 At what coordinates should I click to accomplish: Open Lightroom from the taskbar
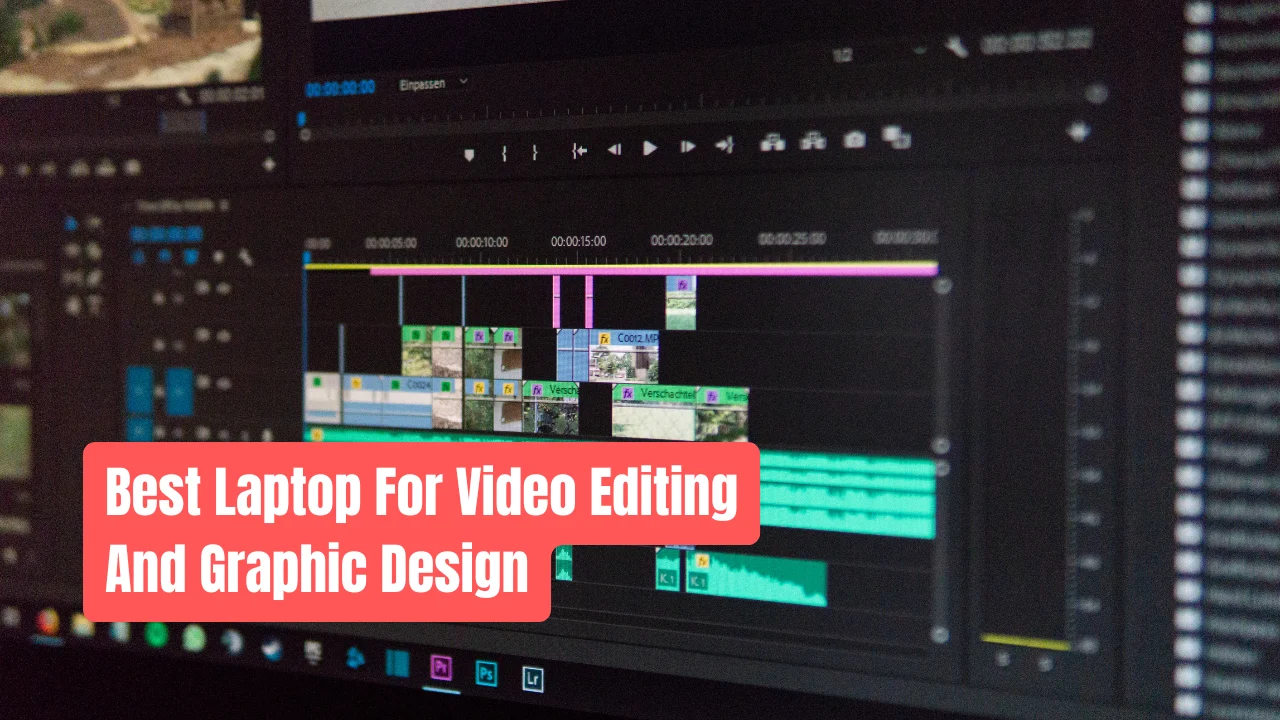(x=532, y=678)
